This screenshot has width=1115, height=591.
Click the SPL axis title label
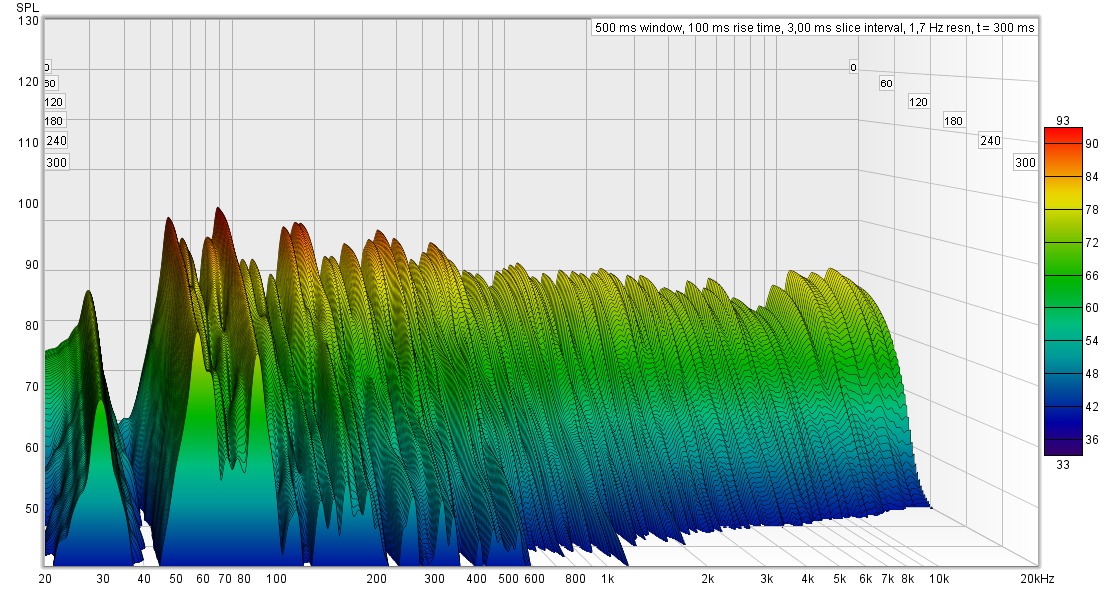coord(27,7)
